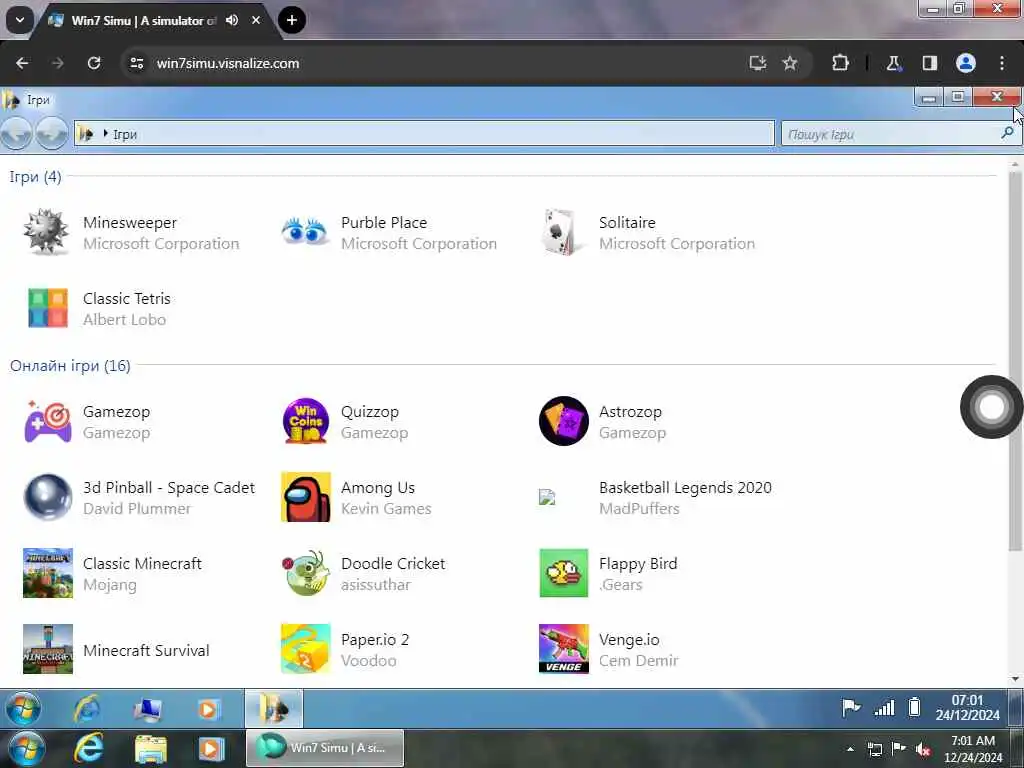Show hidden tray icons arrow
Viewport: 1024px width, 768px height.
pyautogui.click(x=850, y=749)
